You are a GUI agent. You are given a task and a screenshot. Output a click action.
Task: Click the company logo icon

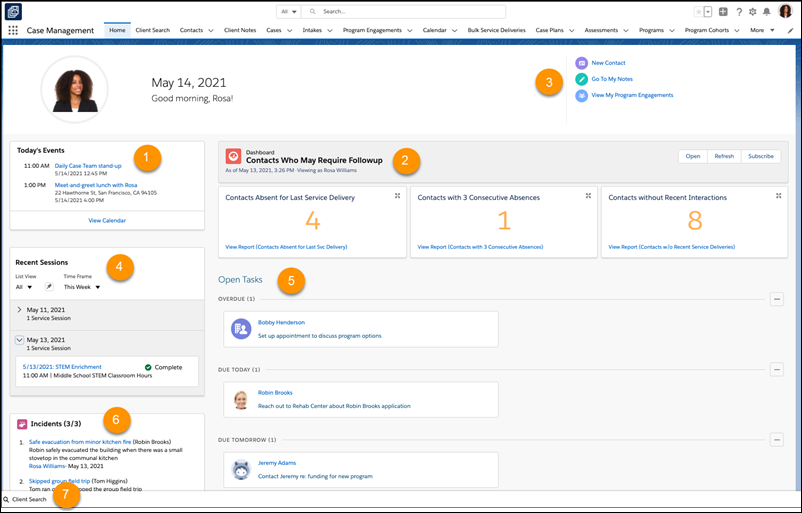(x=14, y=11)
